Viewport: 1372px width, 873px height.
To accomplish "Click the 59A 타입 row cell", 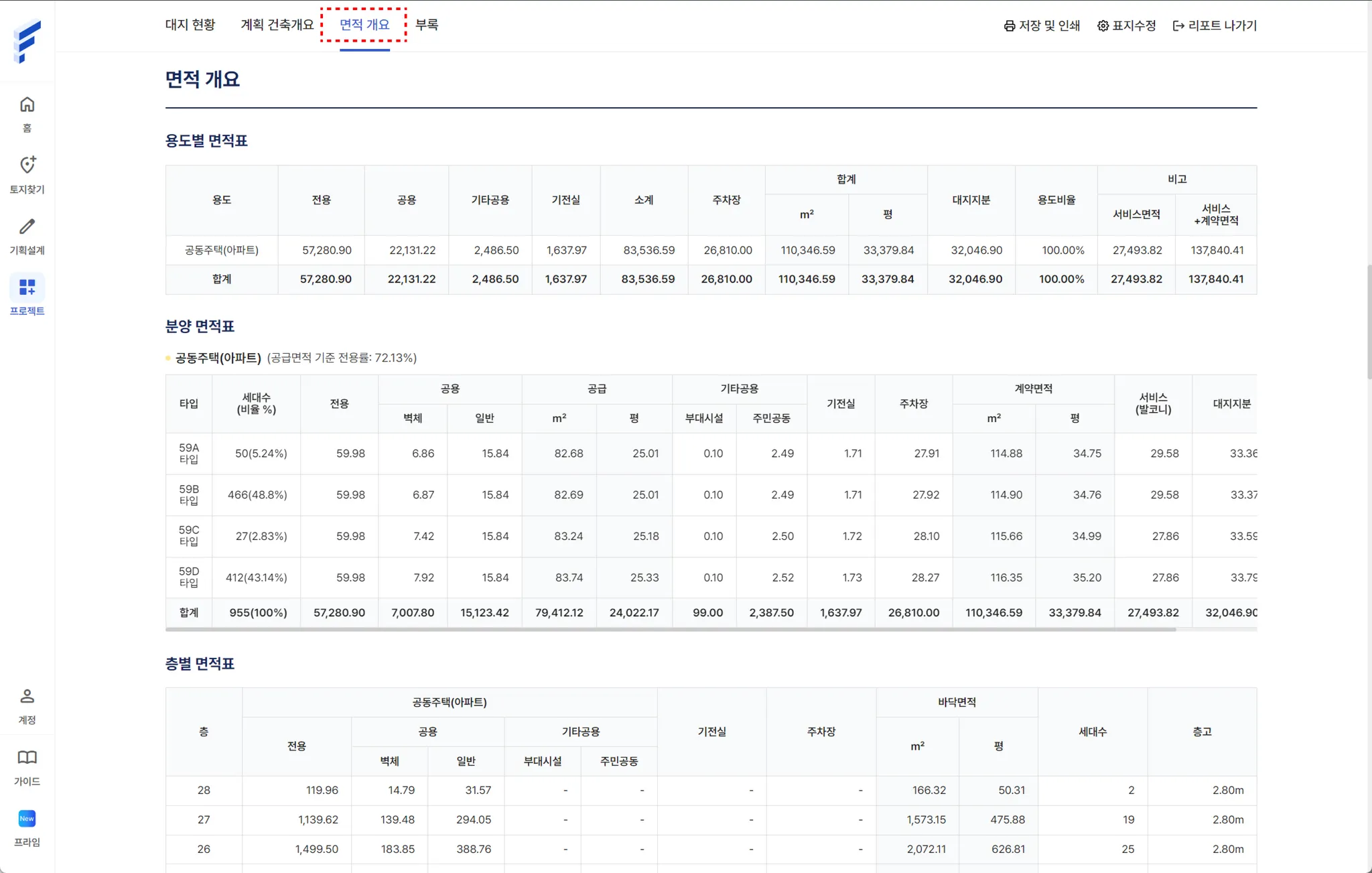I will point(189,454).
